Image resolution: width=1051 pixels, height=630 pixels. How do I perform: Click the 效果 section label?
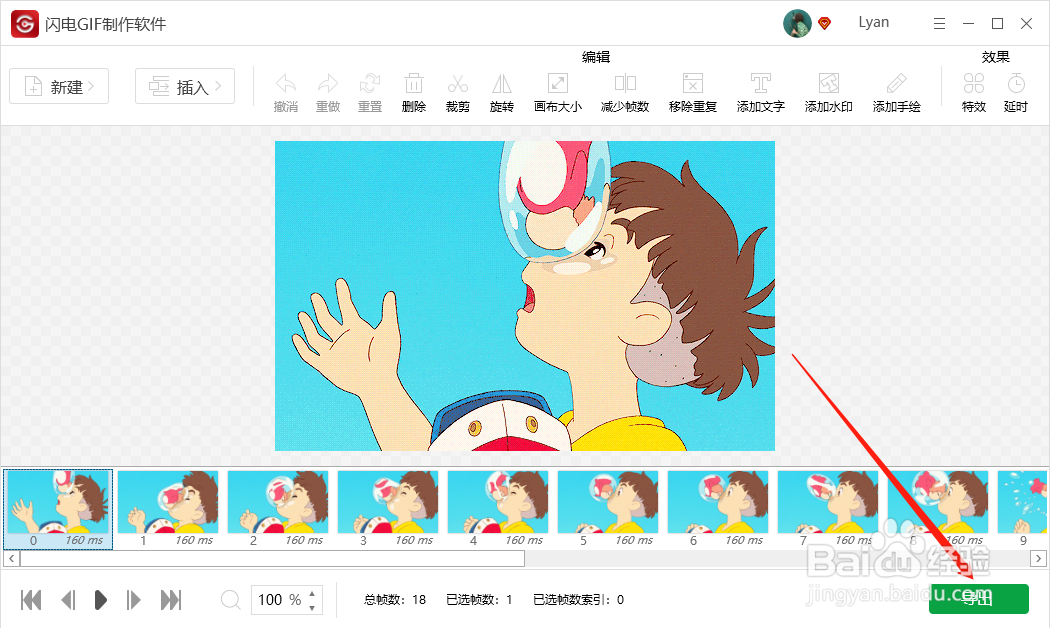click(x=995, y=57)
